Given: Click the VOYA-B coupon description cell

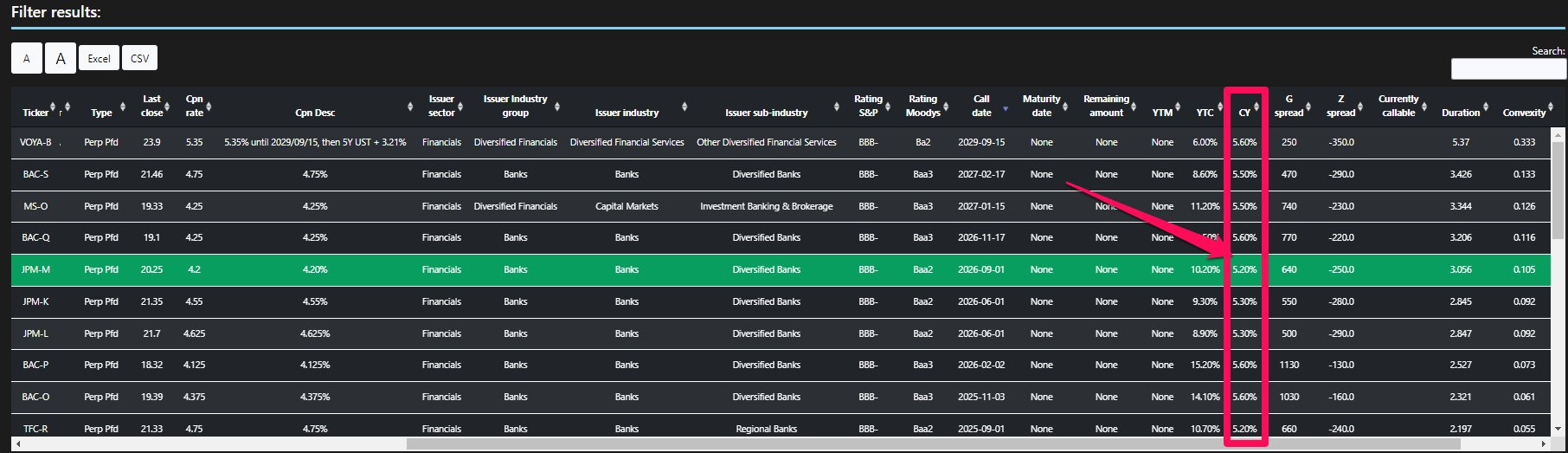Looking at the screenshot, I should click(x=315, y=142).
